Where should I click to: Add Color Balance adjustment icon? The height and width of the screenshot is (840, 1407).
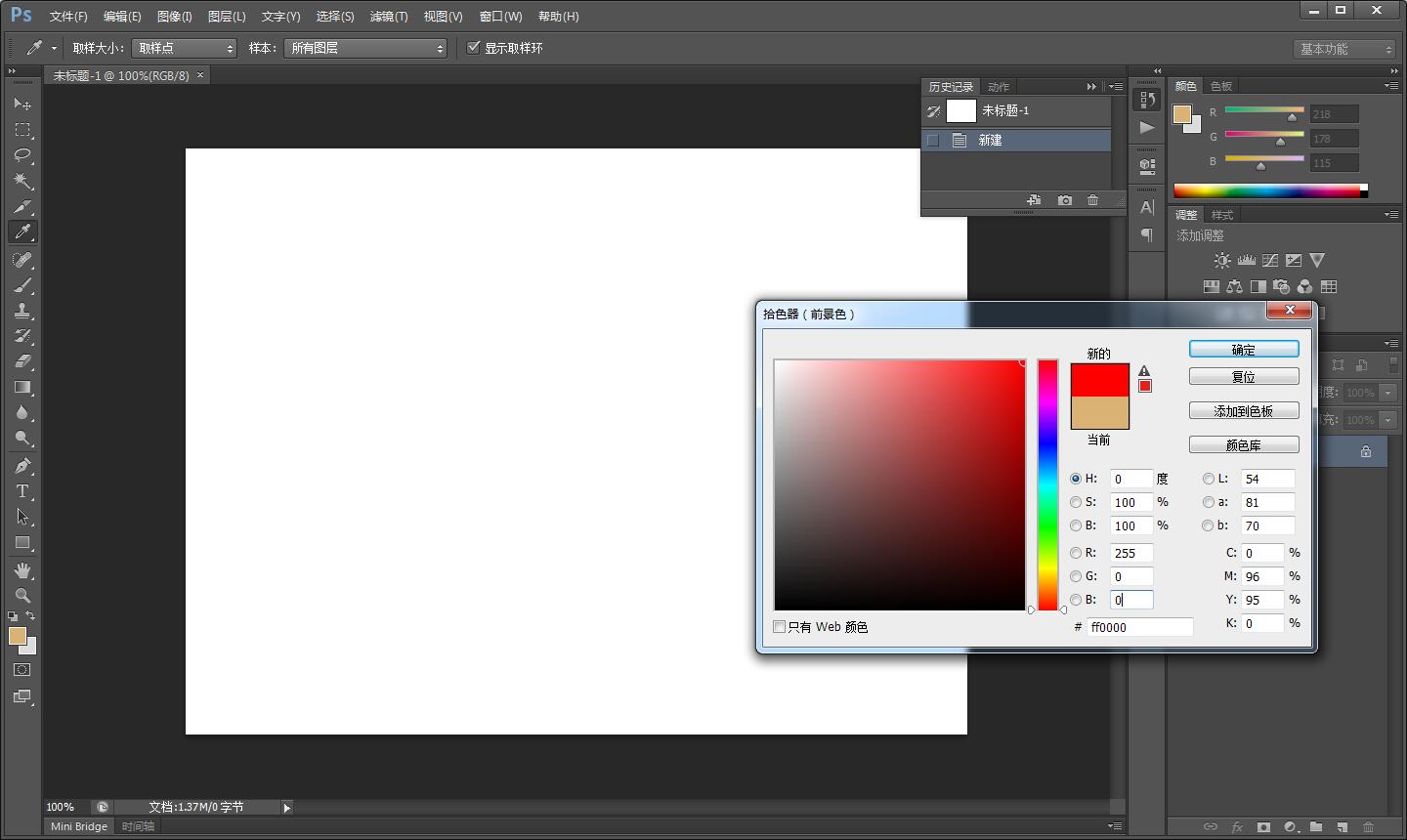pos(1235,287)
